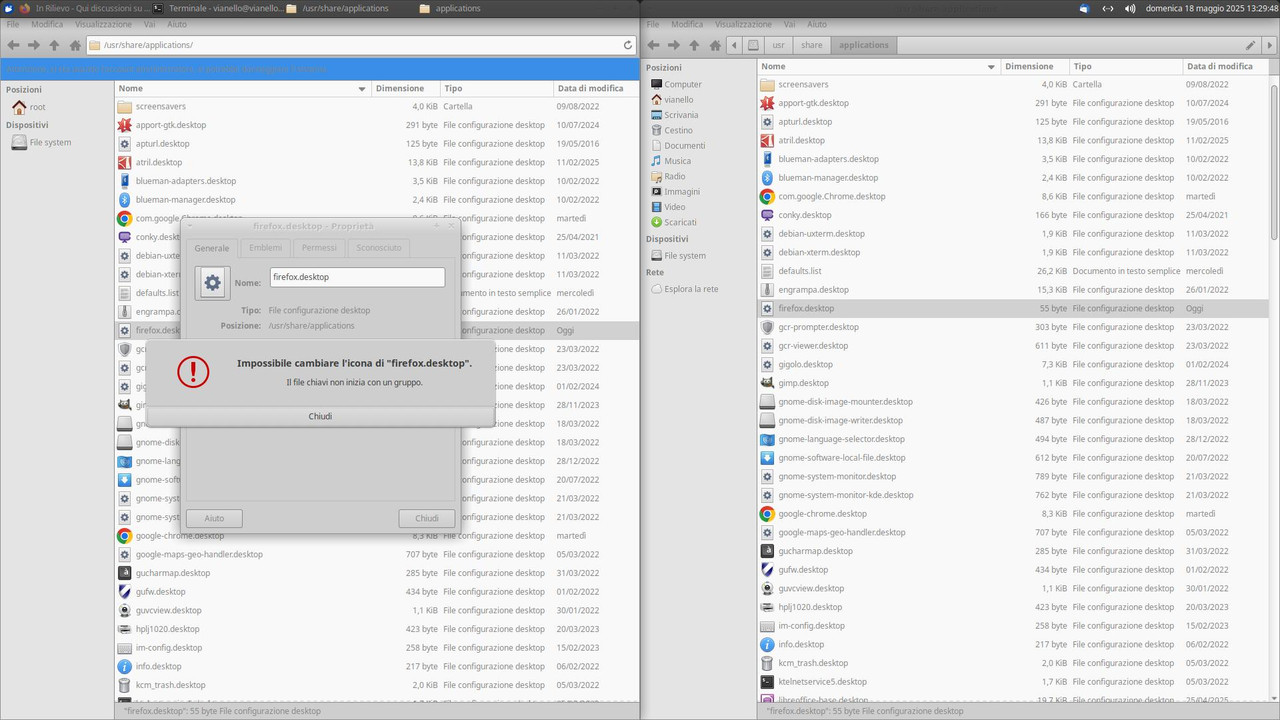This screenshot has width=1280, height=720.
Task: Switch to the Emblemi tab
Action: 265,248
